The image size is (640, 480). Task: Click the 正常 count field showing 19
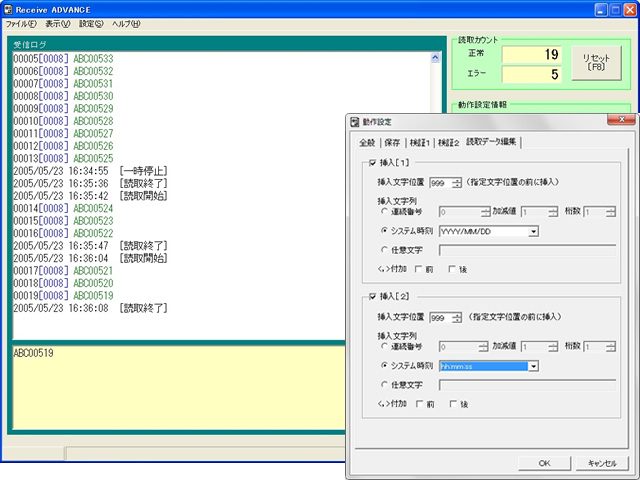click(x=531, y=54)
